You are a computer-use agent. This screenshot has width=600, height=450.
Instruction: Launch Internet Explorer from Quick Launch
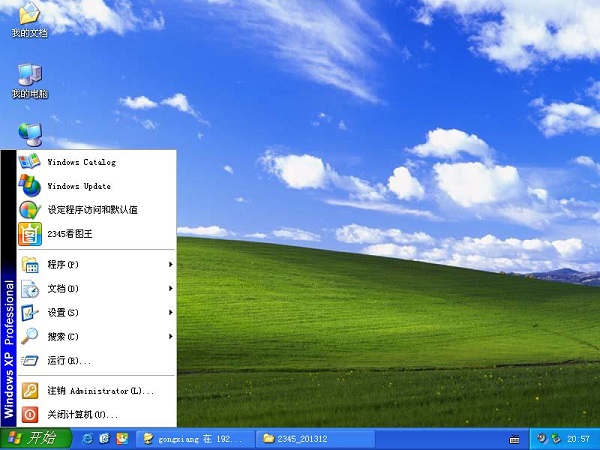[88, 438]
